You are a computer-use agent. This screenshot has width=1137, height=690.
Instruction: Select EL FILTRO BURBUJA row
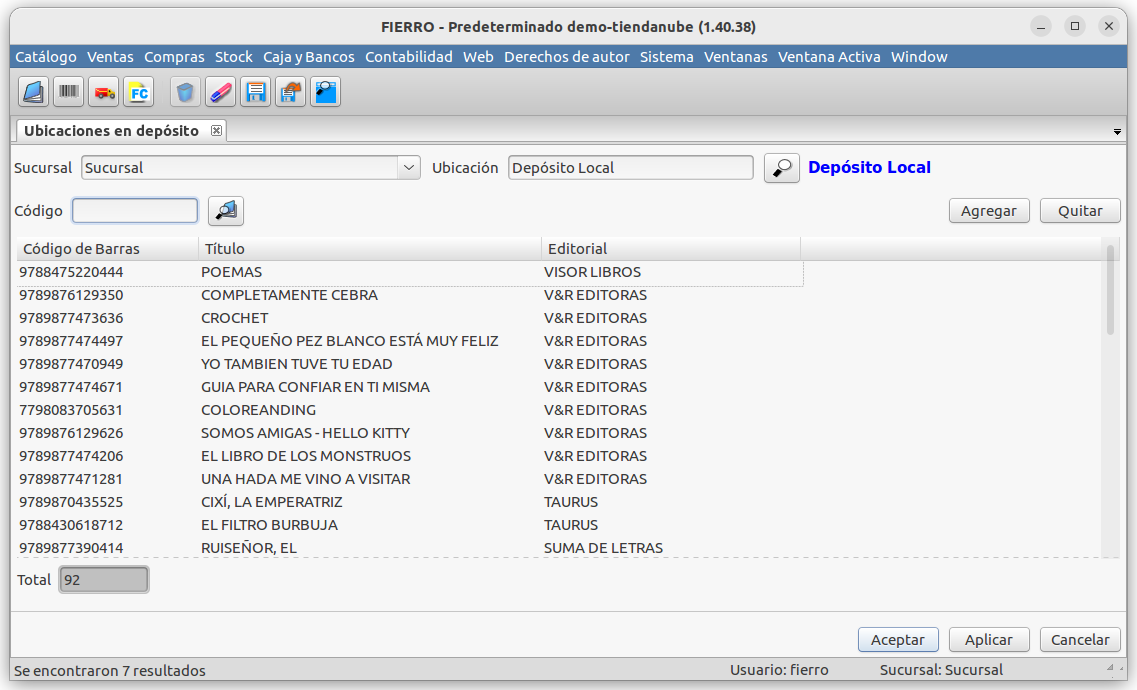click(x=410, y=525)
